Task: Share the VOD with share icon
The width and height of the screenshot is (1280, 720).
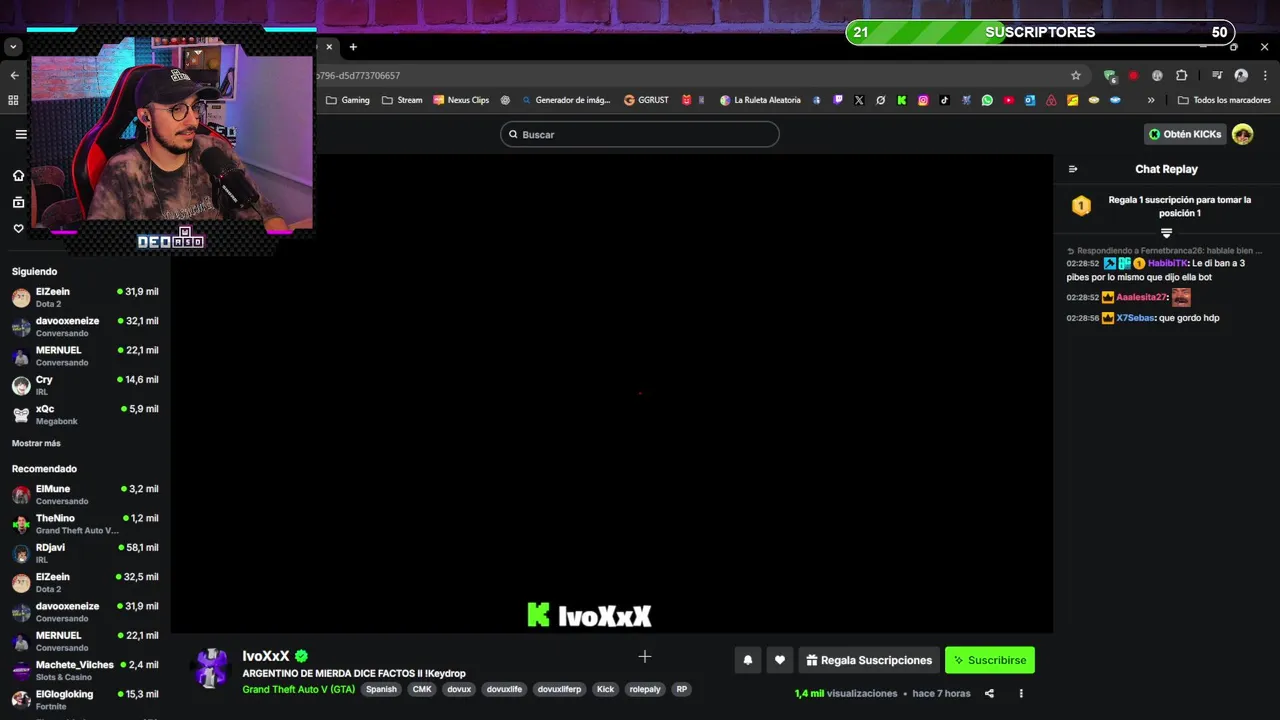Action: (x=989, y=693)
